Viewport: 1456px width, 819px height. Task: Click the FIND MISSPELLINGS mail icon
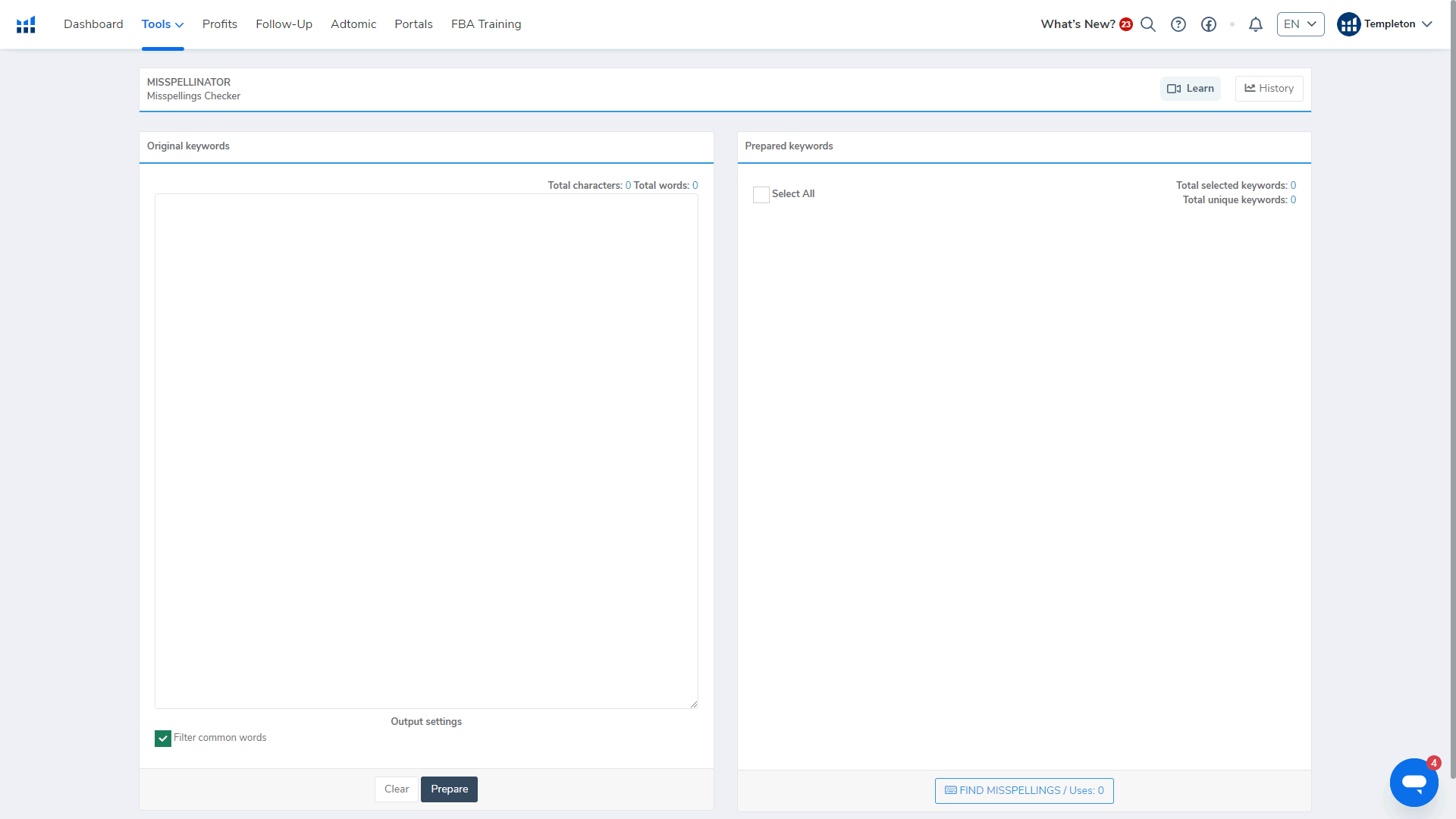950,790
